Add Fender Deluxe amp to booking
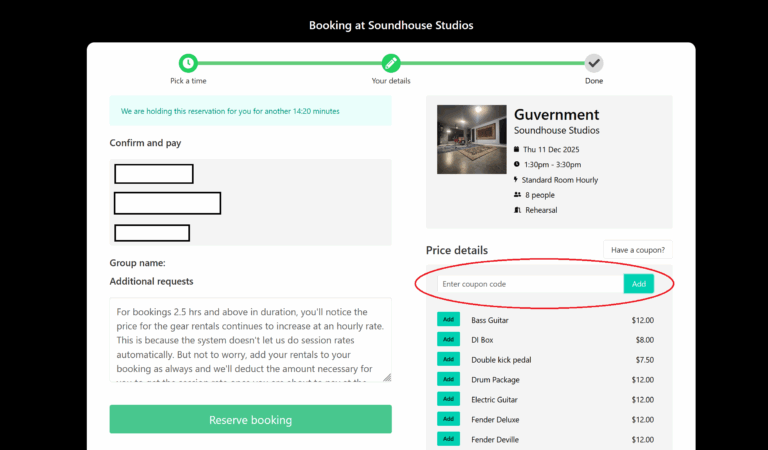This screenshot has height=450, width=768. point(448,419)
